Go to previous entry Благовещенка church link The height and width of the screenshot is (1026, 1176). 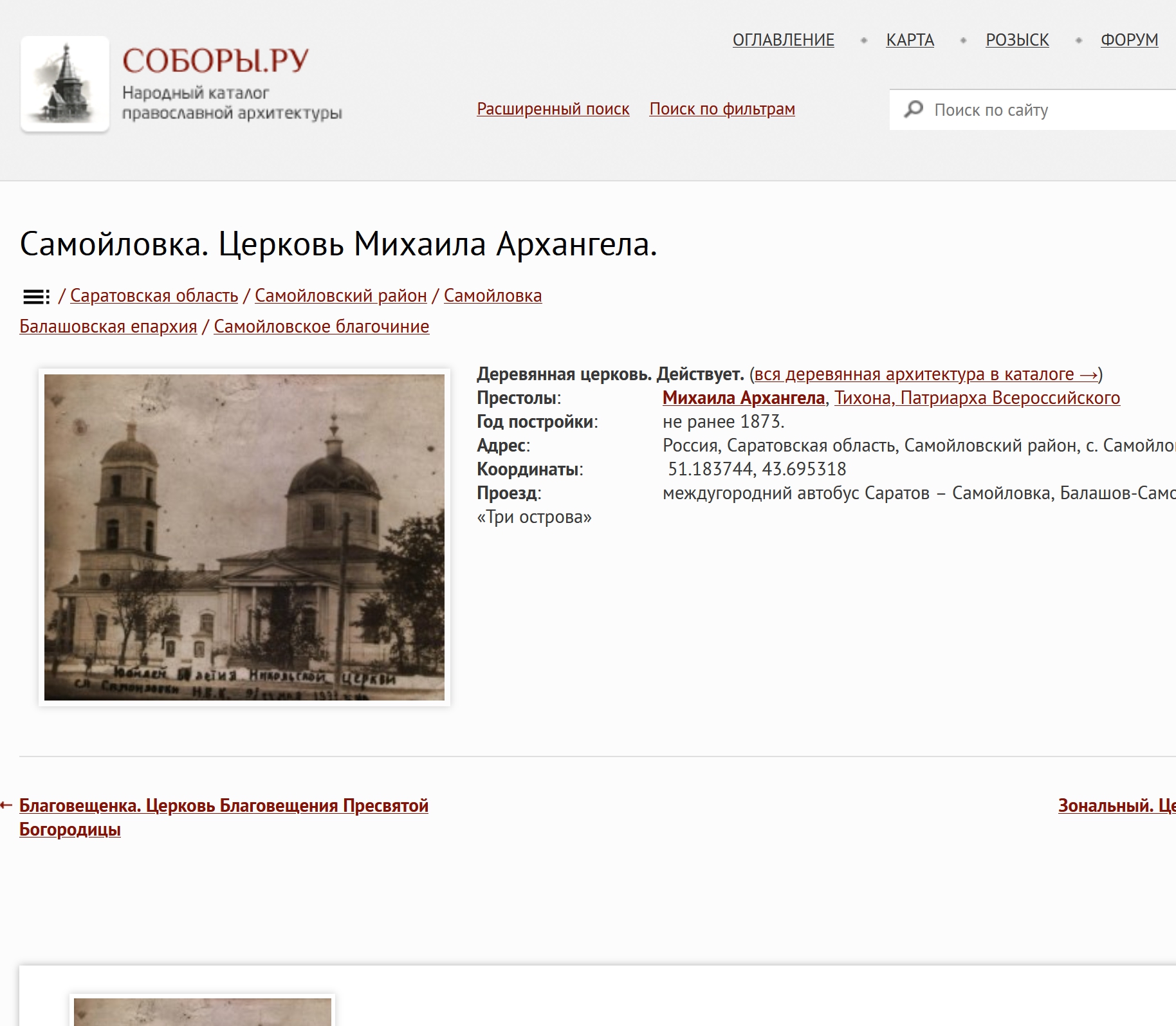224,817
